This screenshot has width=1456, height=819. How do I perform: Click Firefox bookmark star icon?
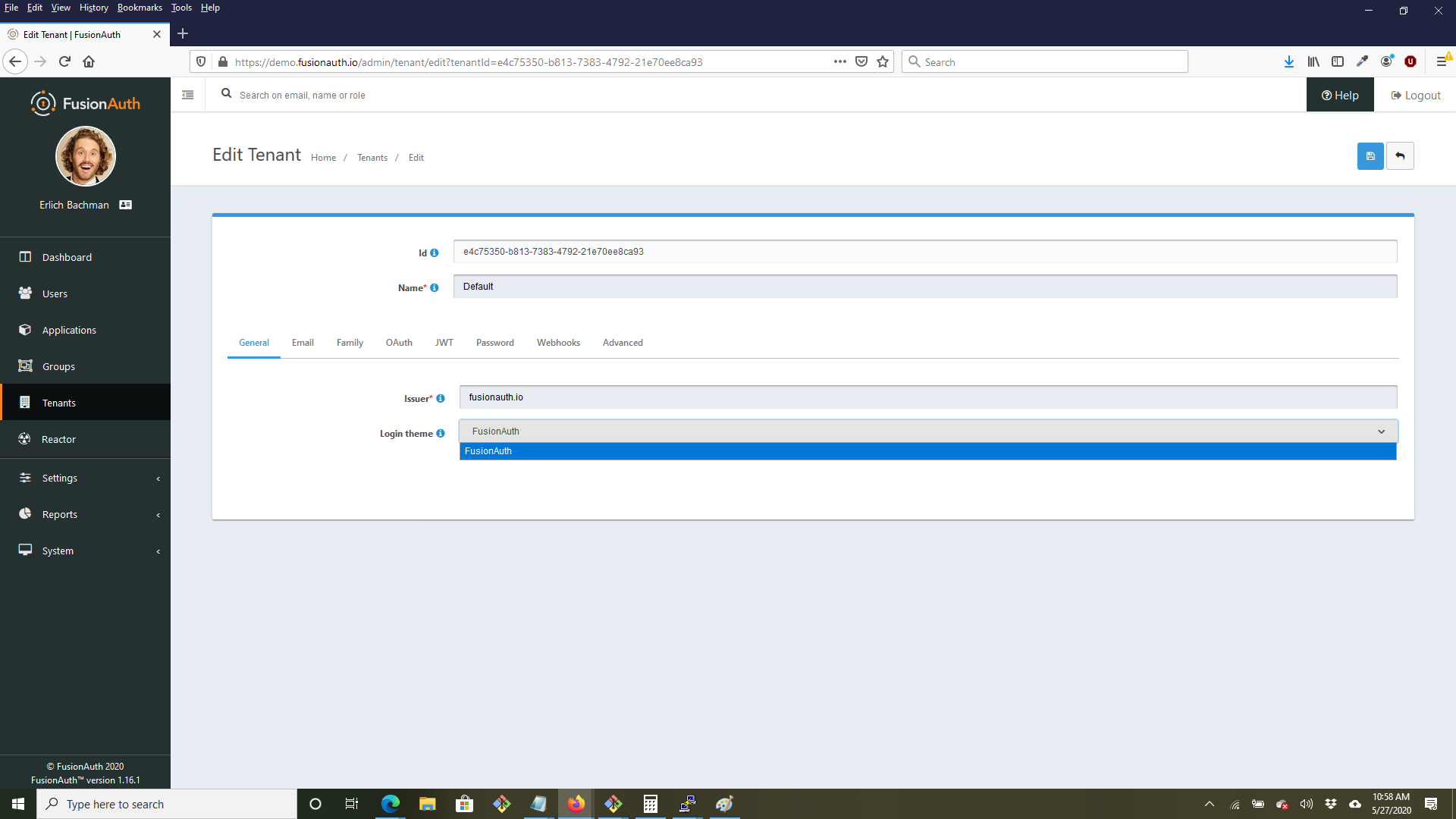[x=883, y=62]
